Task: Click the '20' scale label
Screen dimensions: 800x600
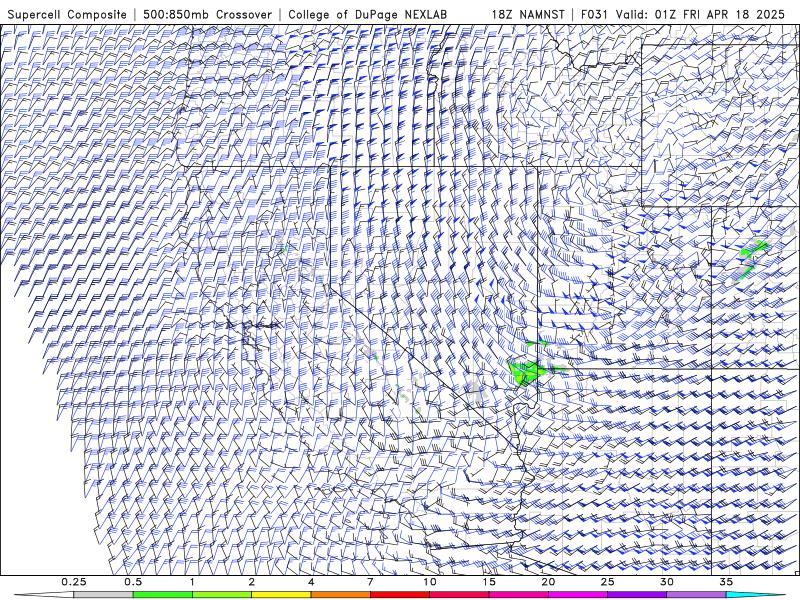Action: (548, 582)
